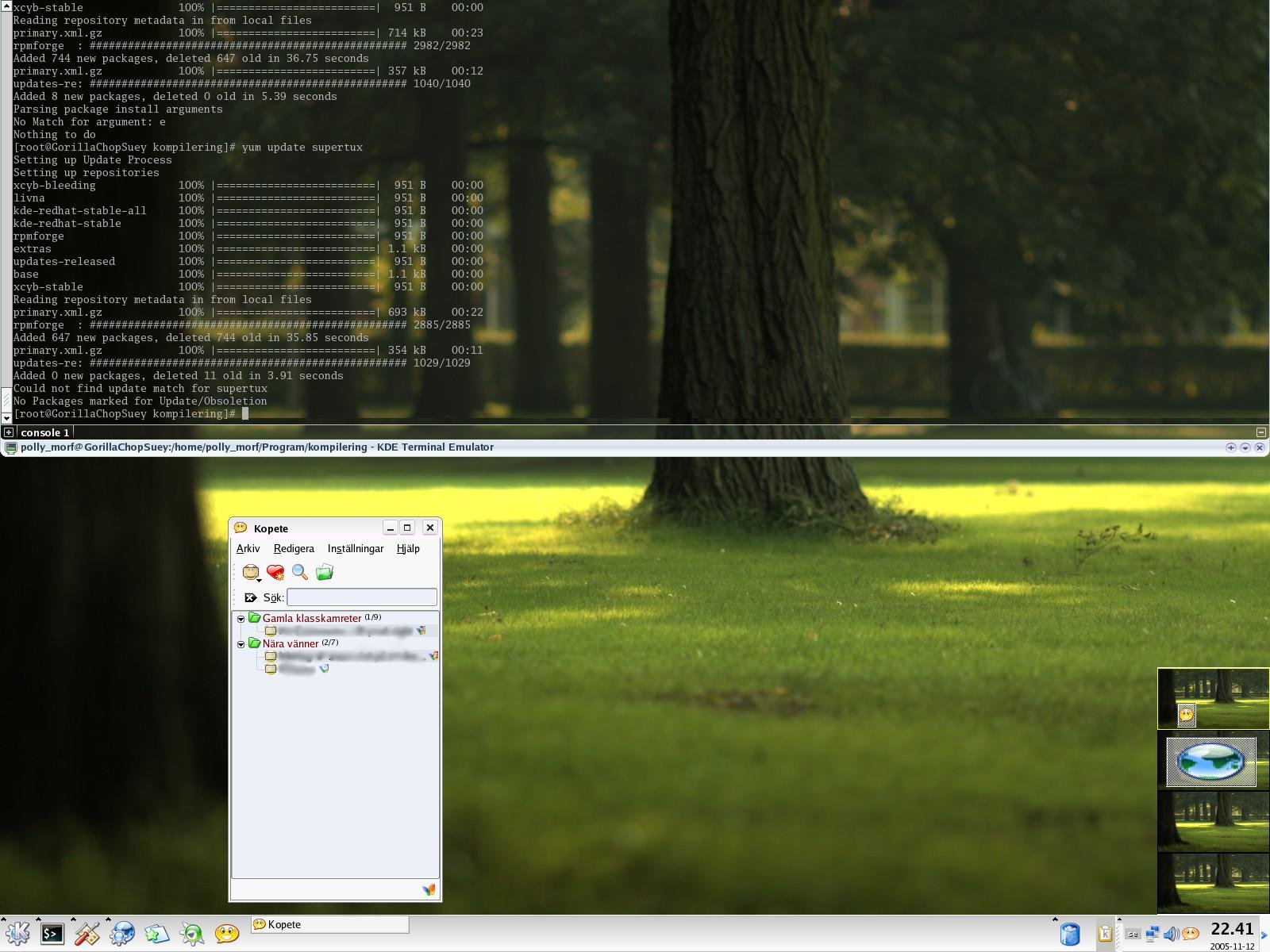Click the green folder toolbar icon in Kopete
The width and height of the screenshot is (1270, 952).
point(325,573)
